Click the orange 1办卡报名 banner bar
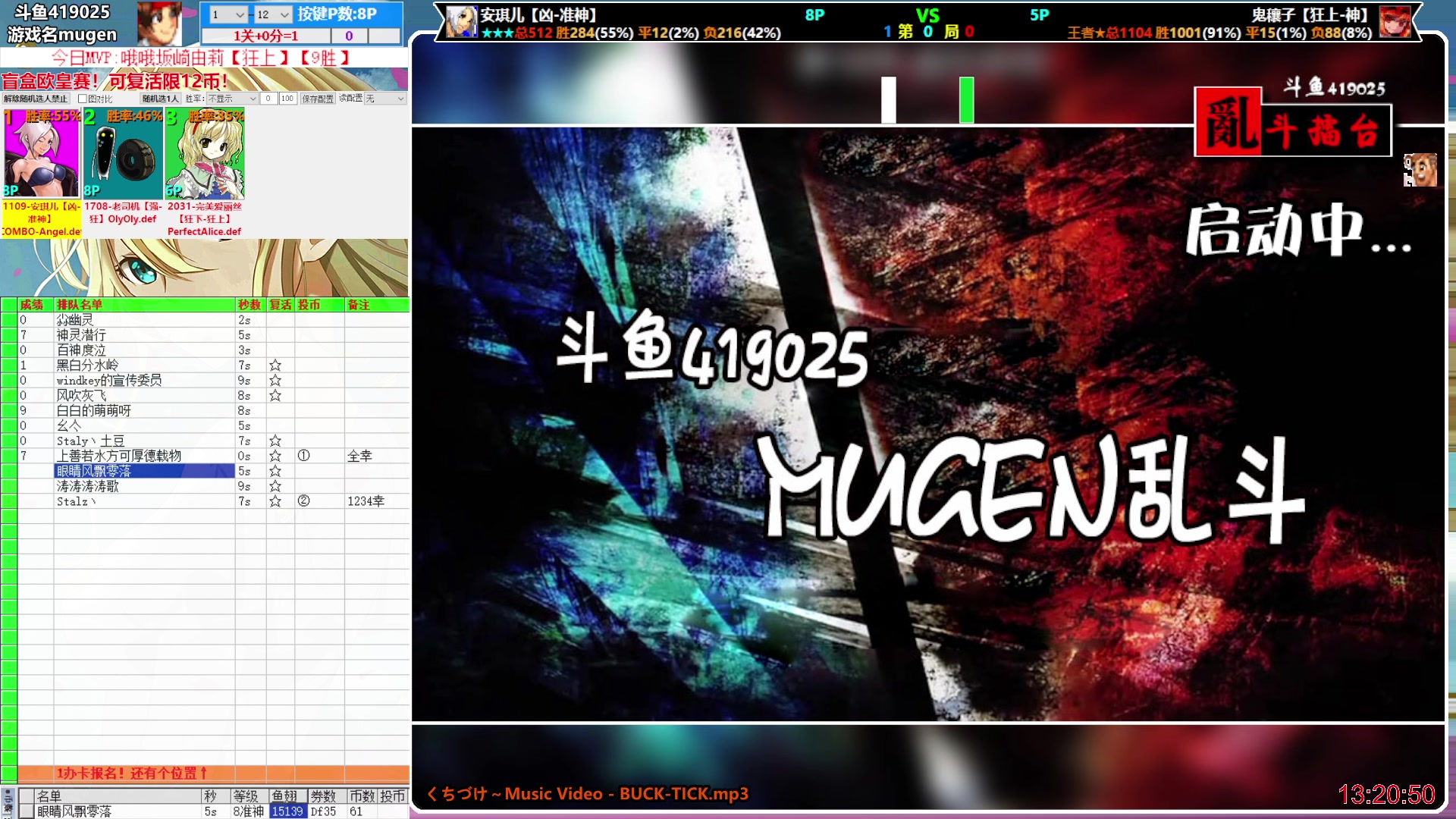The image size is (1456, 819). 213,773
